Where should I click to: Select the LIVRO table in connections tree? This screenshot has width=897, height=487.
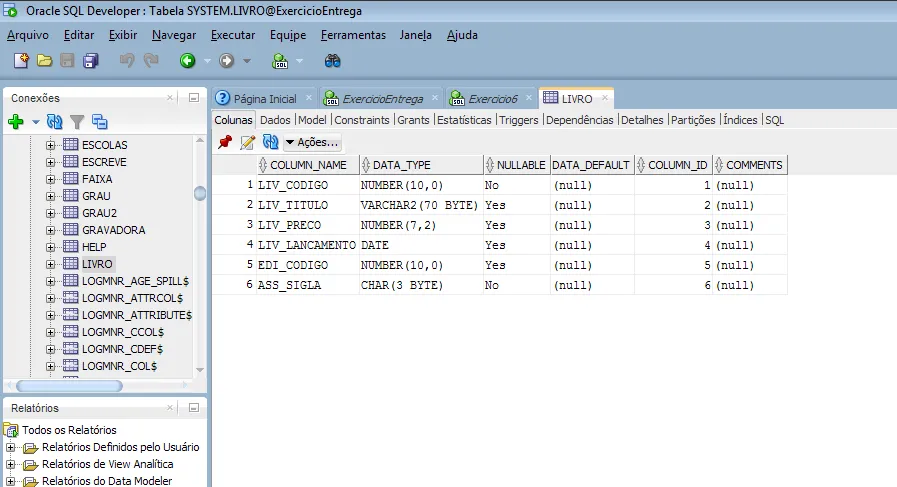(97, 264)
